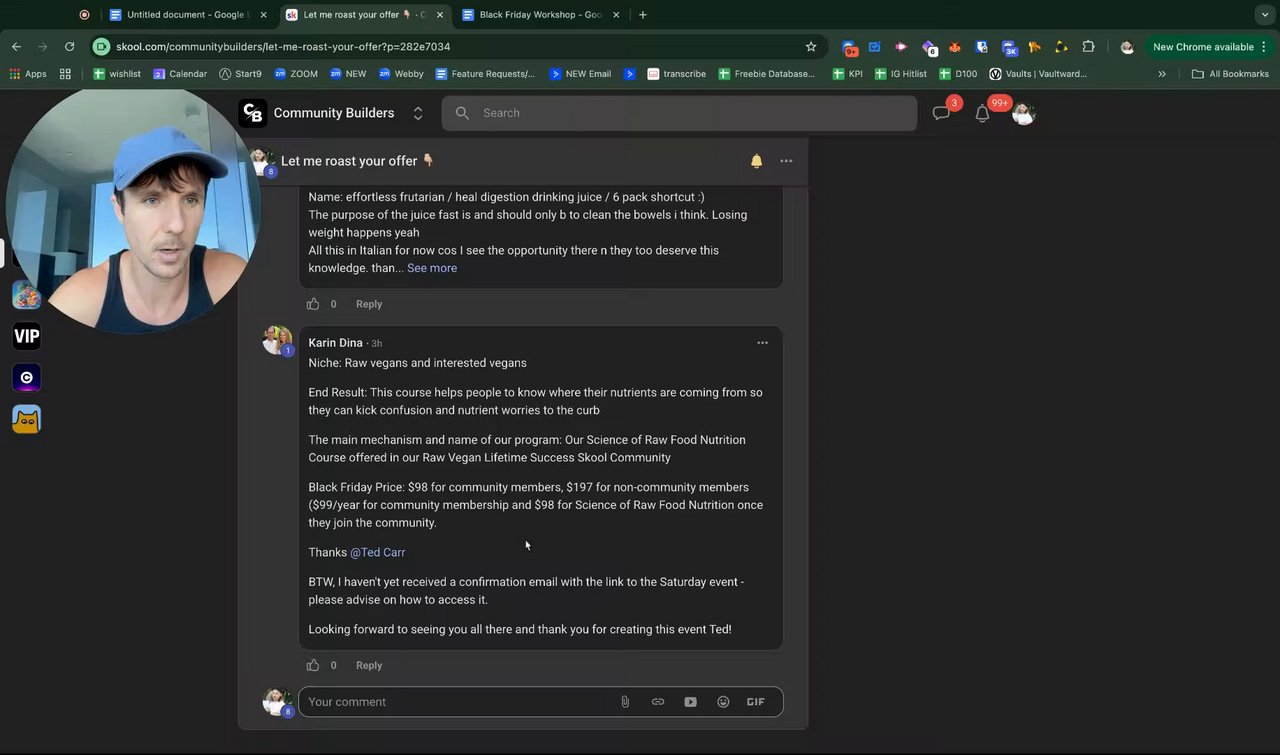The height and width of the screenshot is (755, 1280).
Task: Reload the current page
Action: (x=69, y=47)
